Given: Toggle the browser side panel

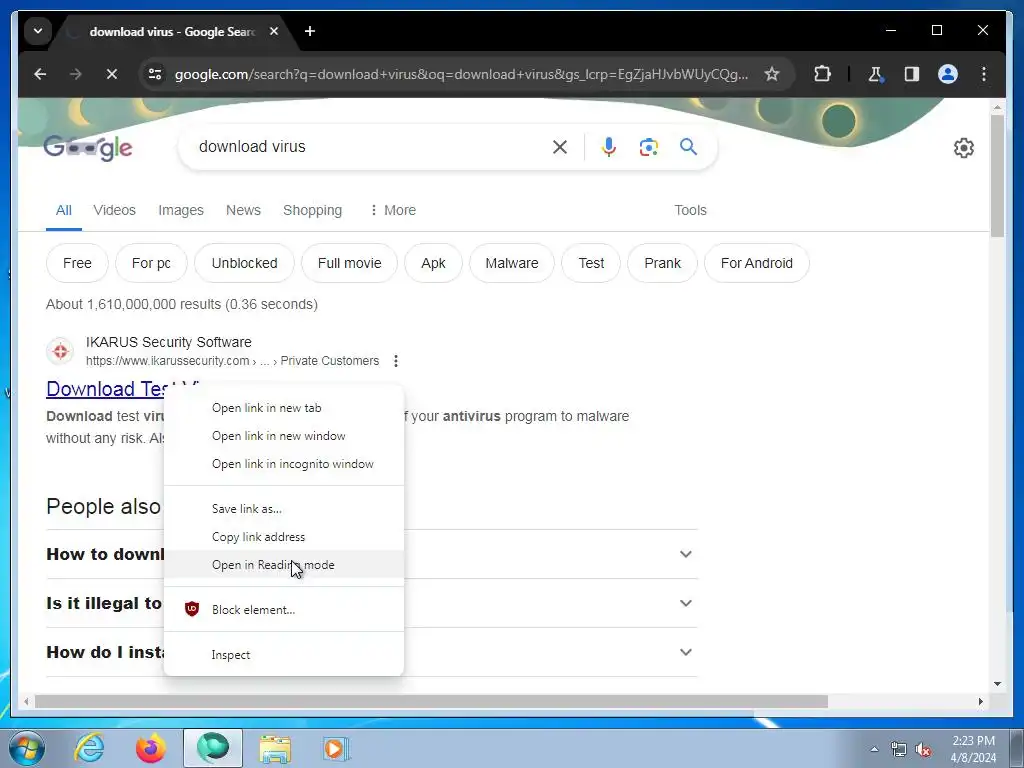Looking at the screenshot, I should coord(912,74).
